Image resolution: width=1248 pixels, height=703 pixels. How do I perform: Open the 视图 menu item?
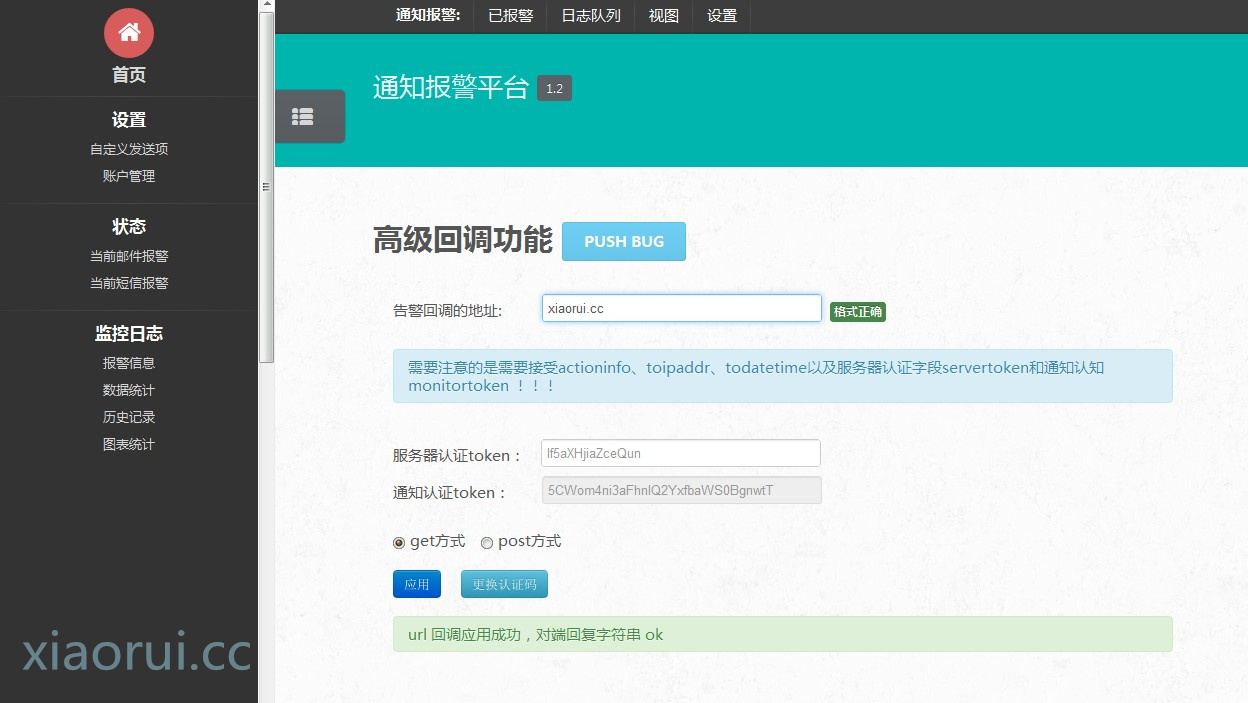[663, 16]
